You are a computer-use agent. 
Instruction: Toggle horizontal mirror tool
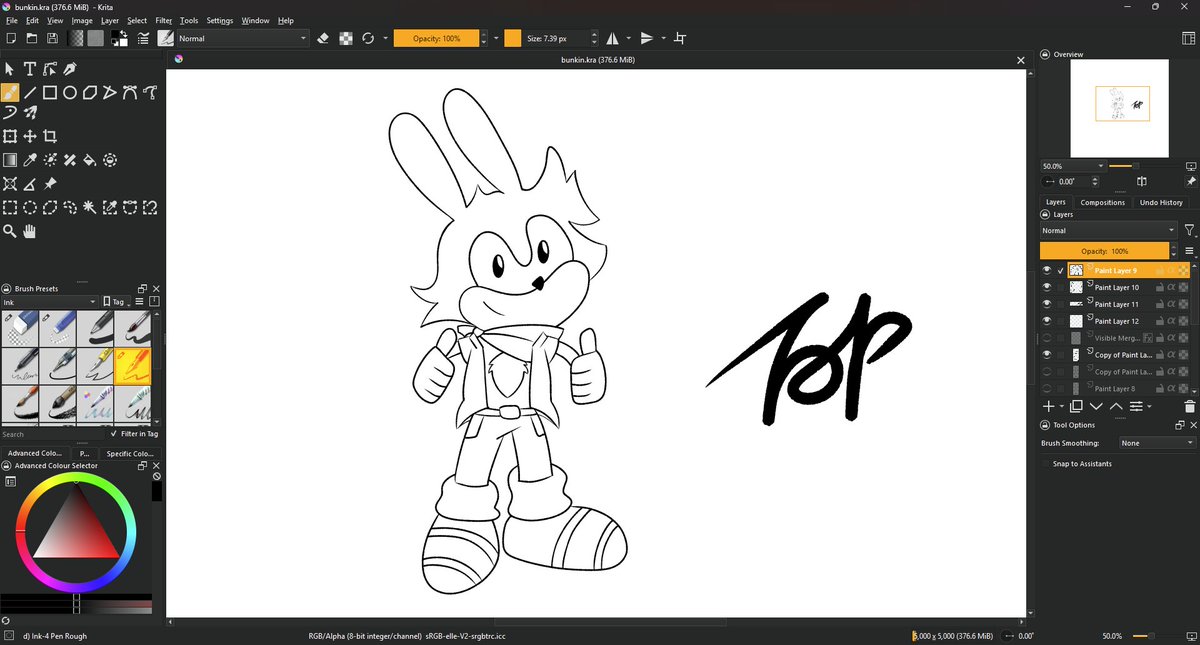coord(613,38)
